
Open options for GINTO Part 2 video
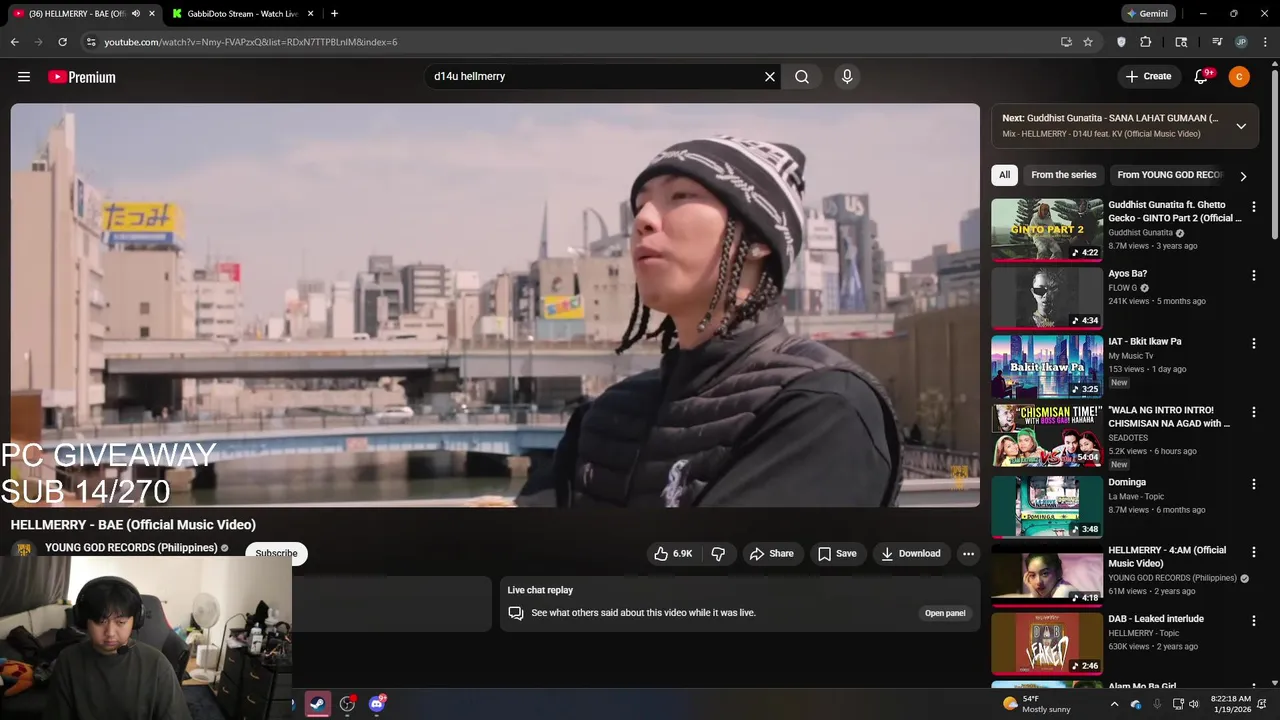(x=1253, y=207)
